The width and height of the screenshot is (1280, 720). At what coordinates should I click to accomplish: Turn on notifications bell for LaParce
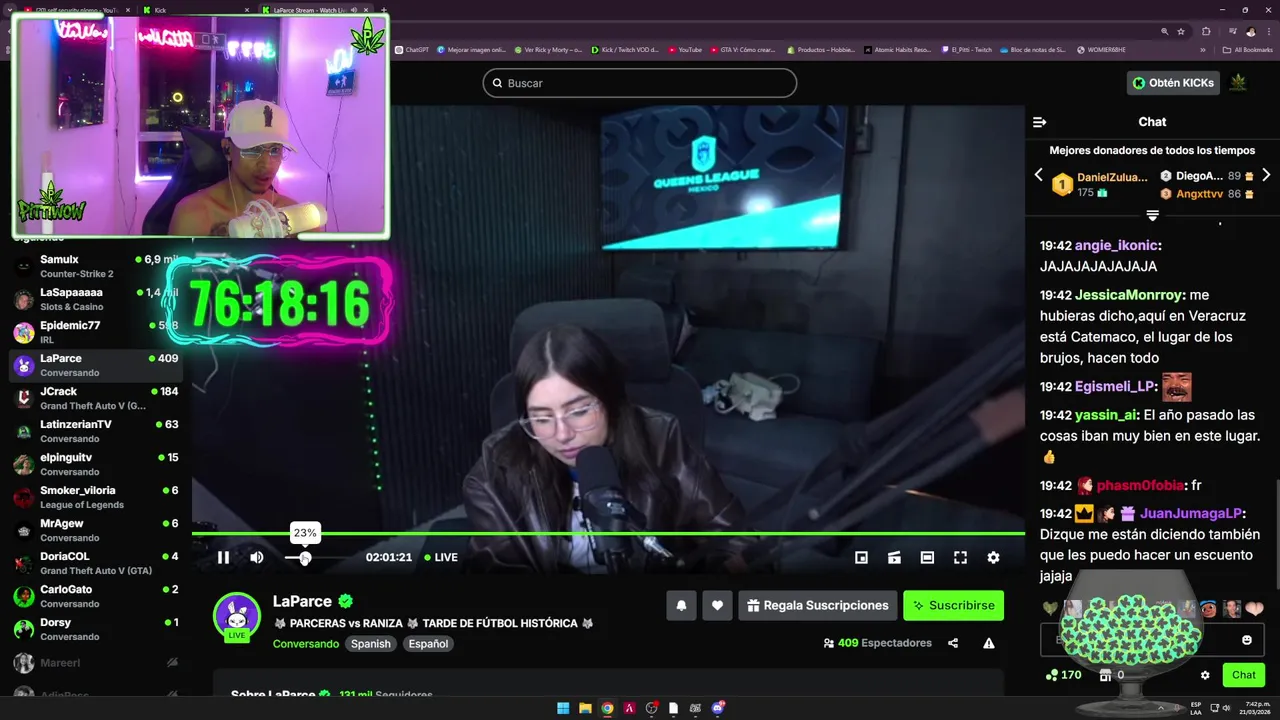tap(681, 605)
